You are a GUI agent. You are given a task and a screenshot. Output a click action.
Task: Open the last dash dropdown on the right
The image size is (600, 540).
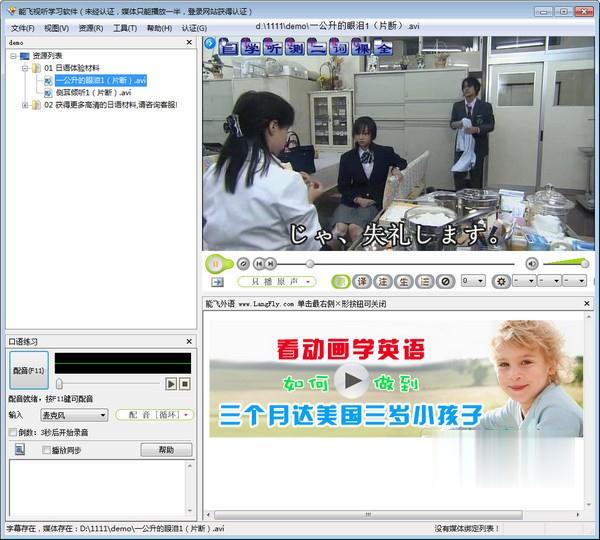(575, 281)
